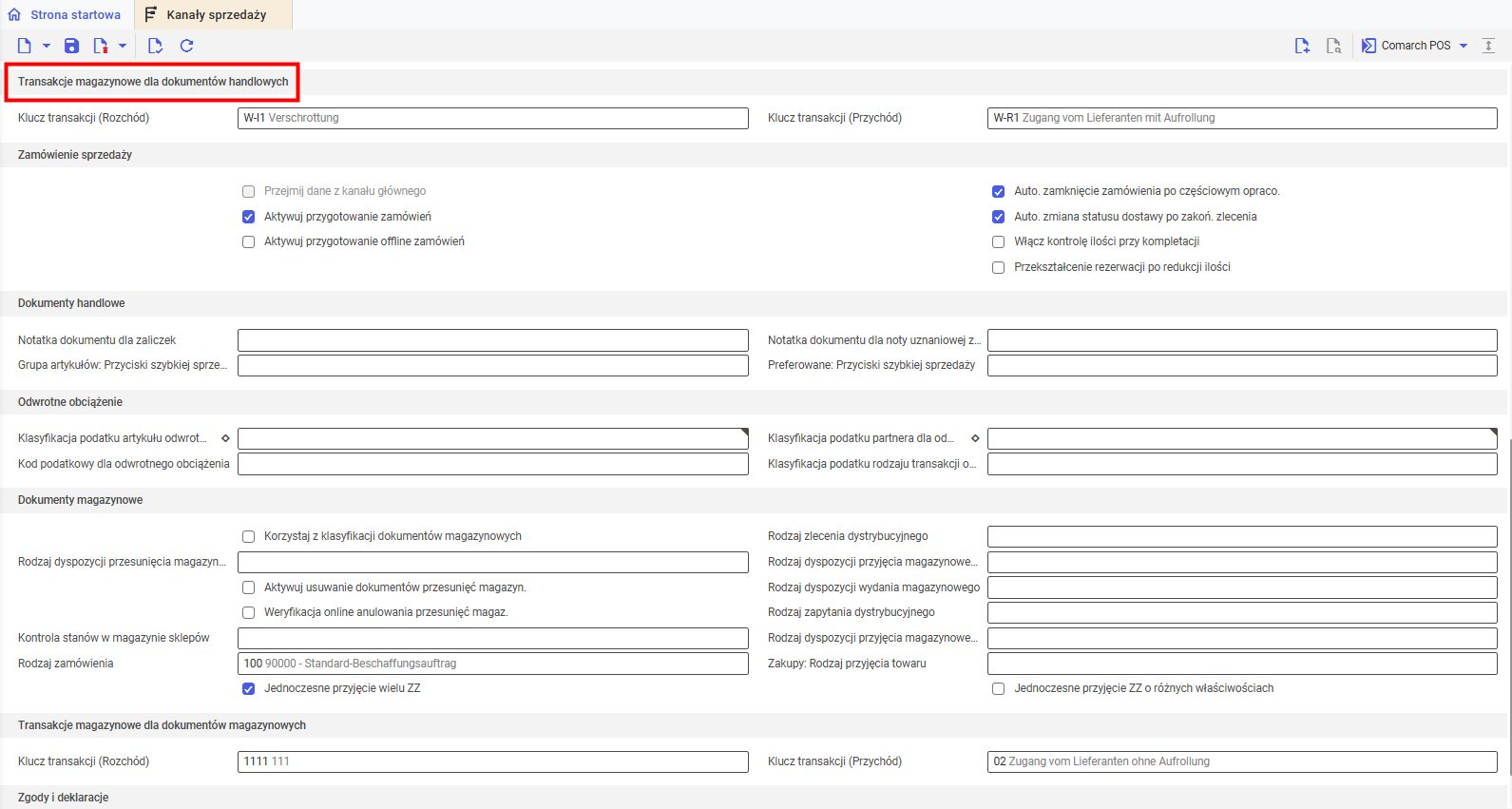Click the Rodzaj dyspozycji wydania magazynowego field
This screenshot has width=1512, height=809.
point(1242,587)
